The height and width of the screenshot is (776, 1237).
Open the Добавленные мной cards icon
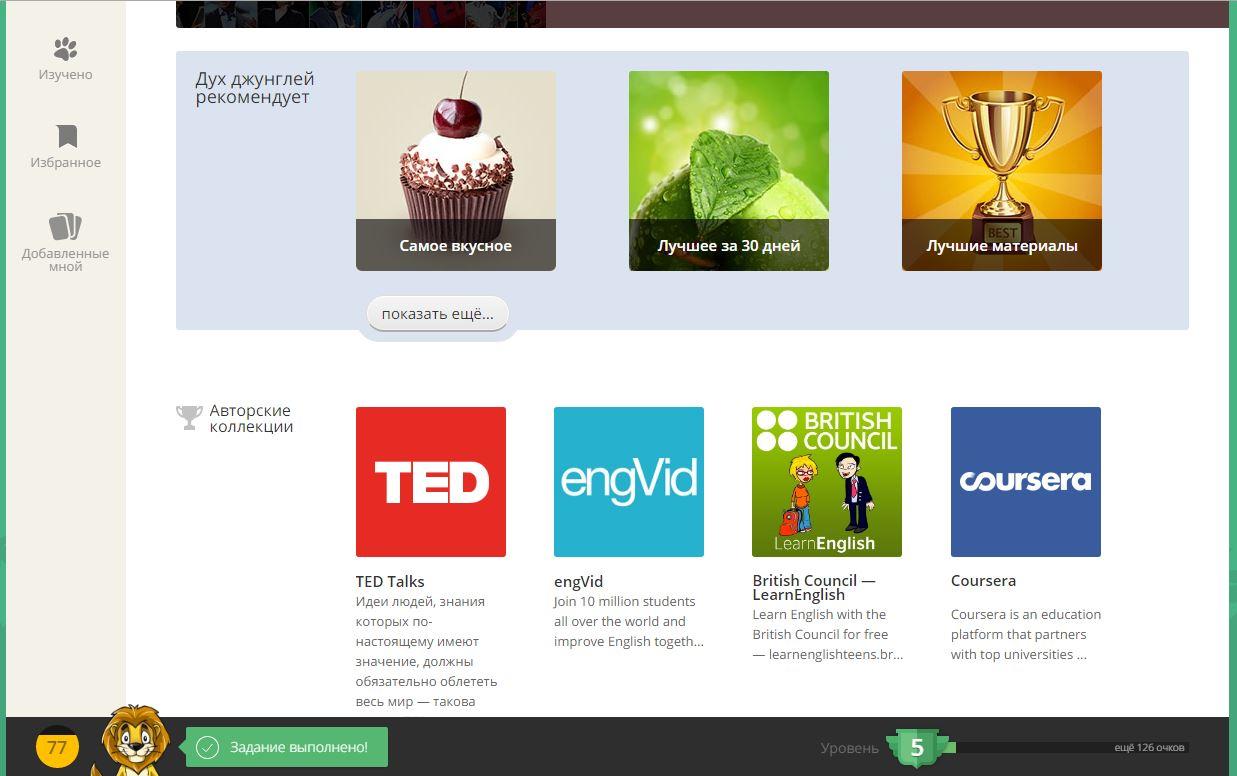[65, 226]
